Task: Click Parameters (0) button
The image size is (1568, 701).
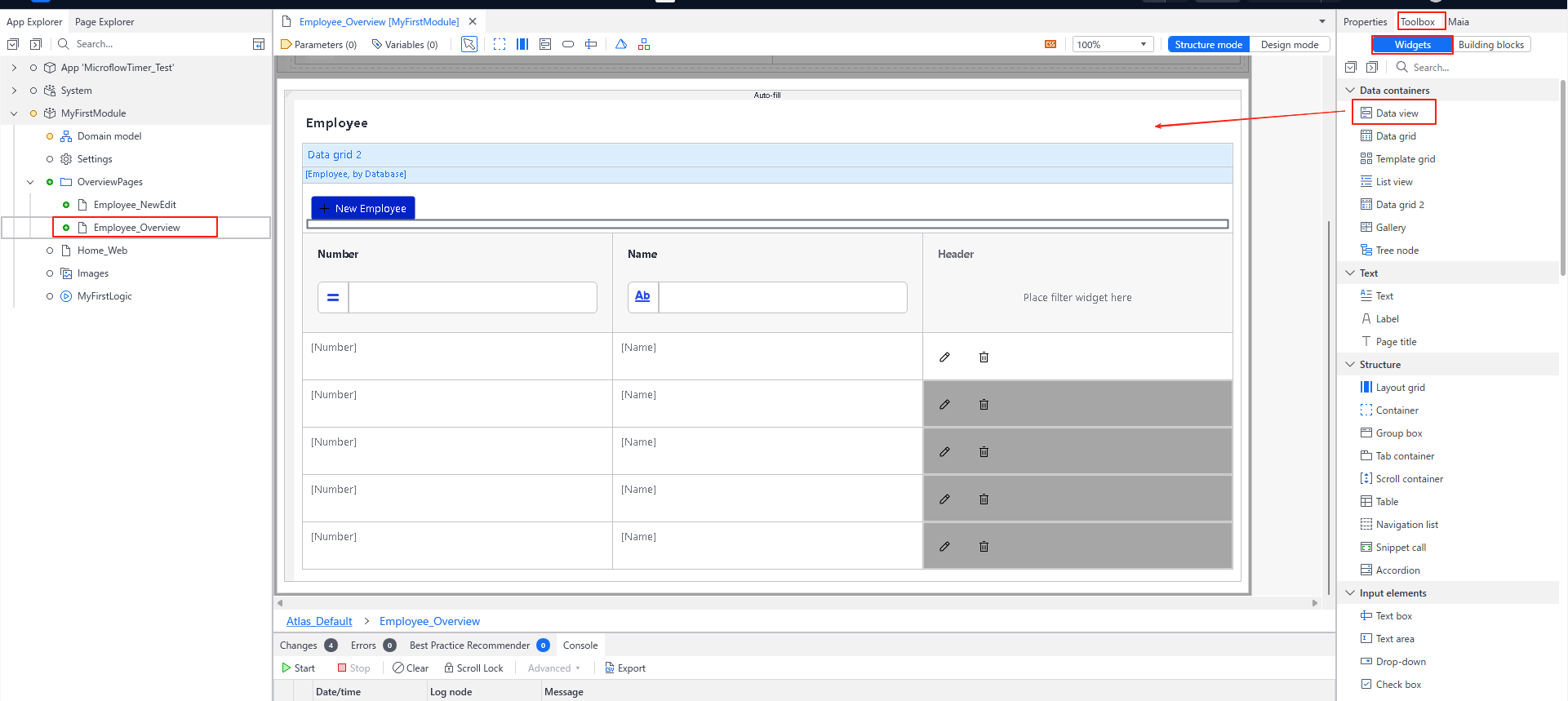Action: [319, 45]
